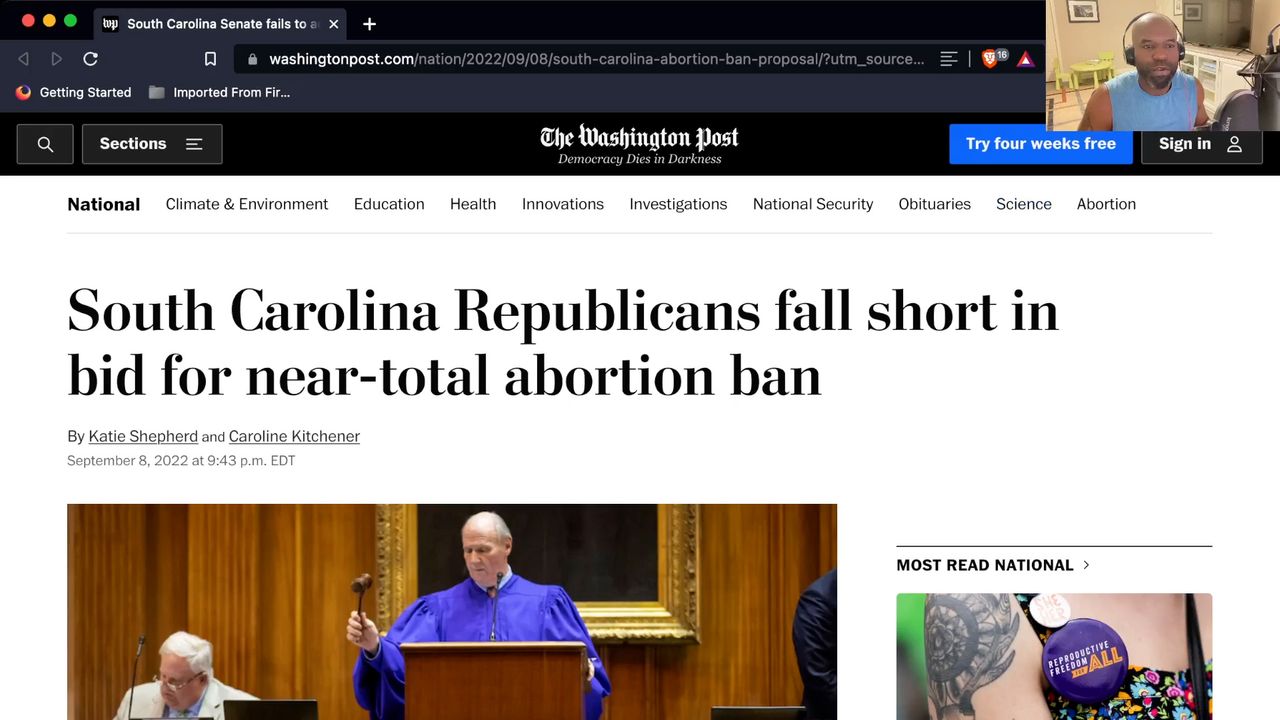Open author Caroline Kitchener's page

click(x=294, y=436)
